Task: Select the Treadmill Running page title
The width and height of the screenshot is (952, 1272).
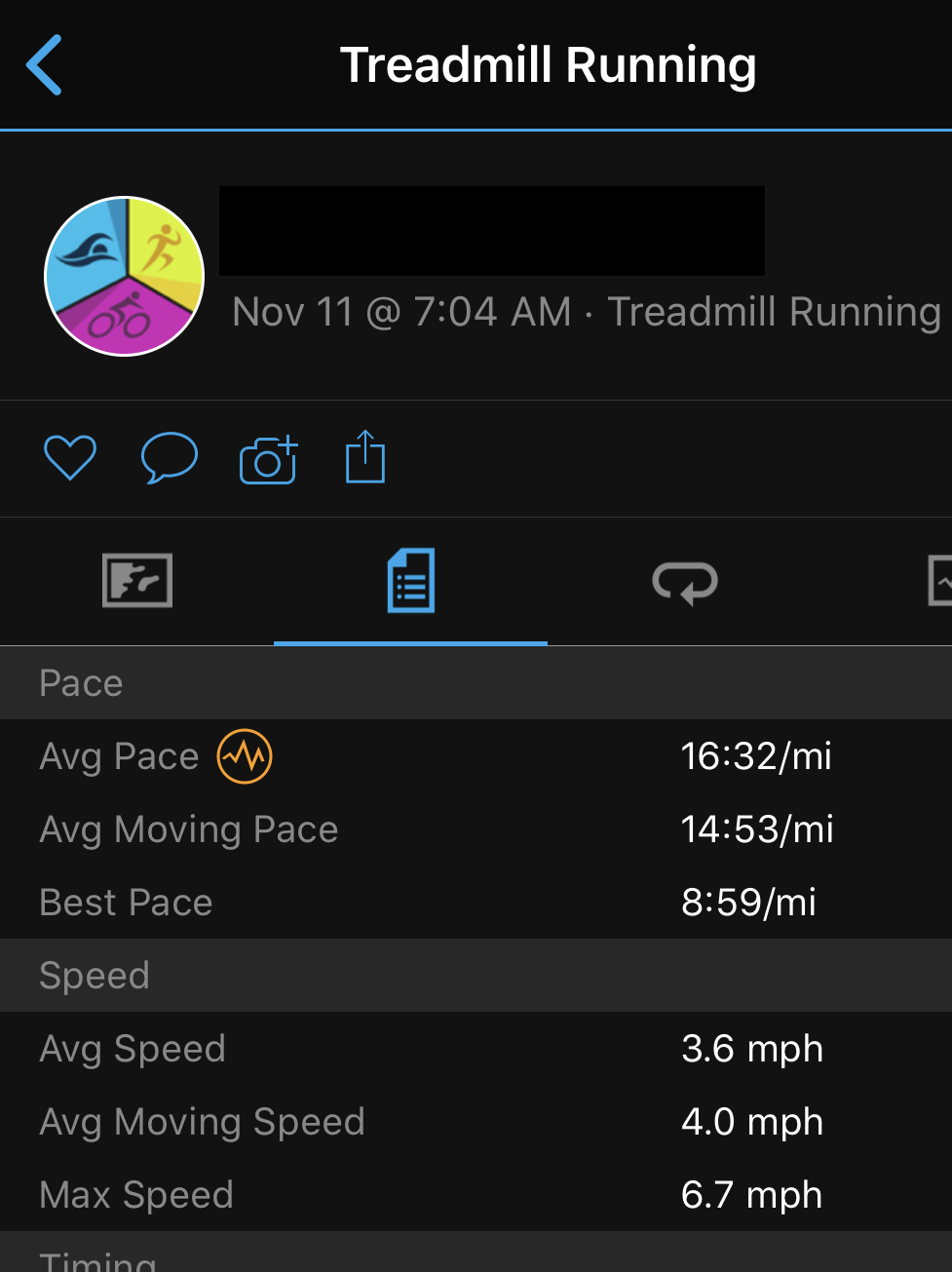Action: pos(548,65)
